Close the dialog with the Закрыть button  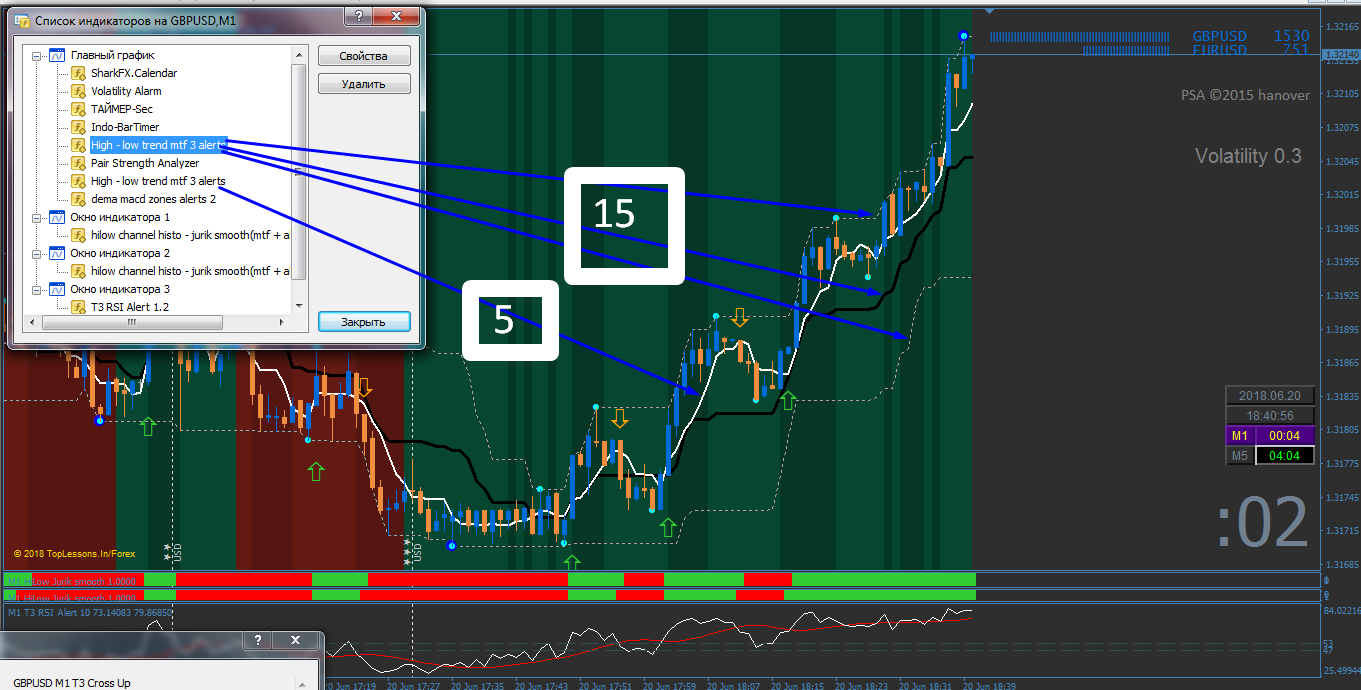(364, 322)
